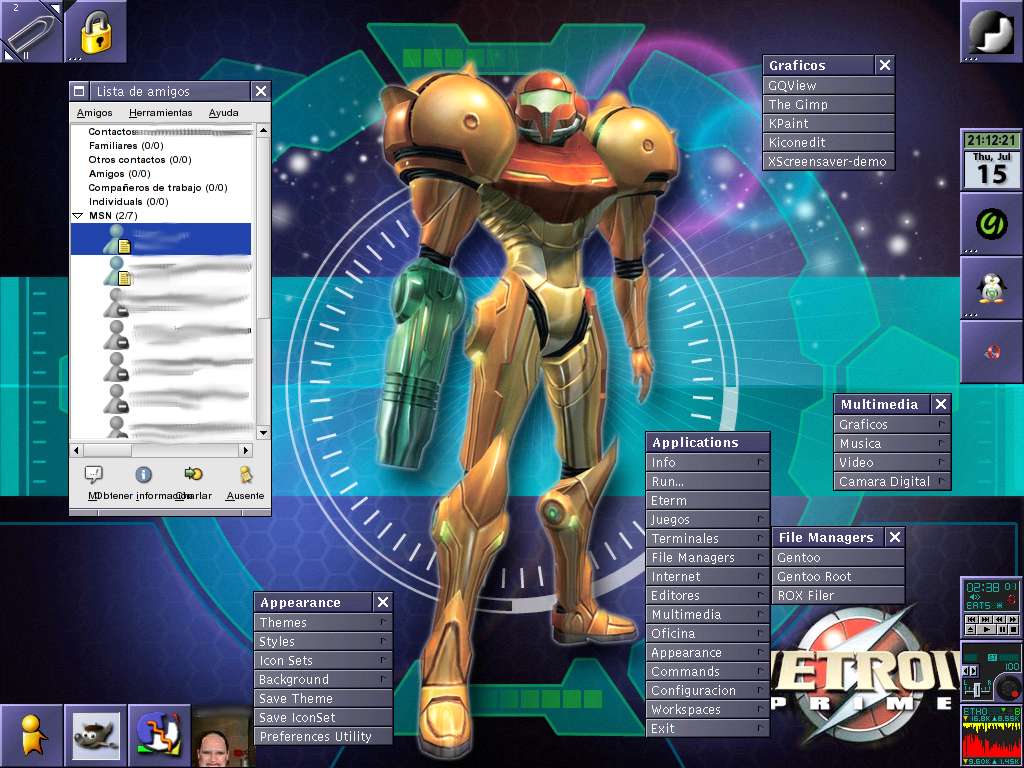Expand Workspaces submenu
Viewport: 1024px width, 768px height.
click(x=708, y=709)
